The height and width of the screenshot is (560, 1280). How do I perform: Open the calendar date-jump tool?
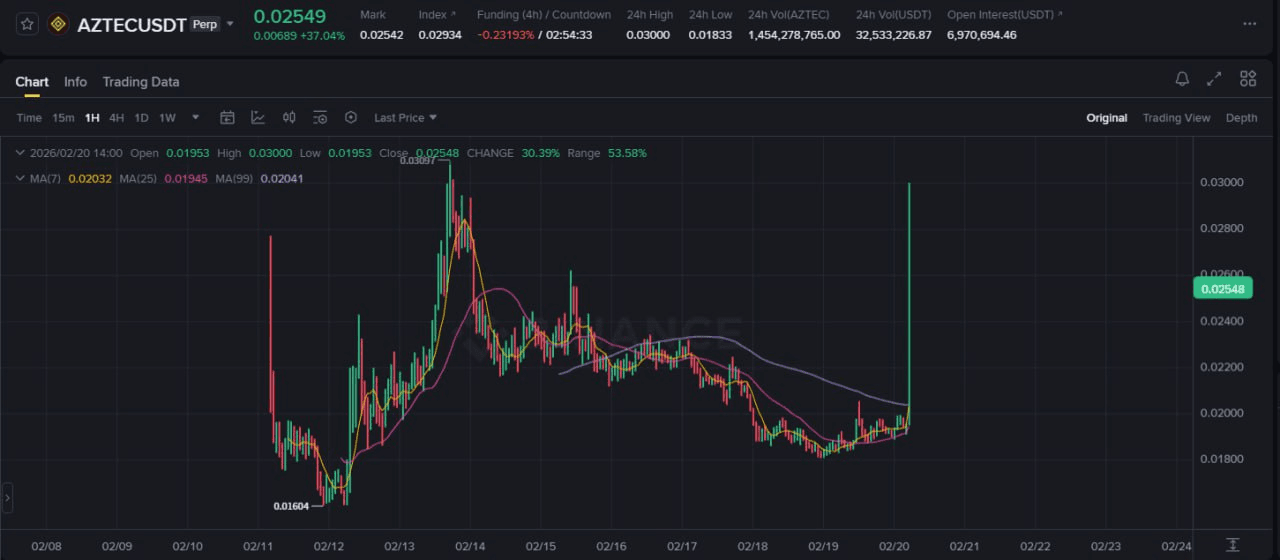coord(227,118)
